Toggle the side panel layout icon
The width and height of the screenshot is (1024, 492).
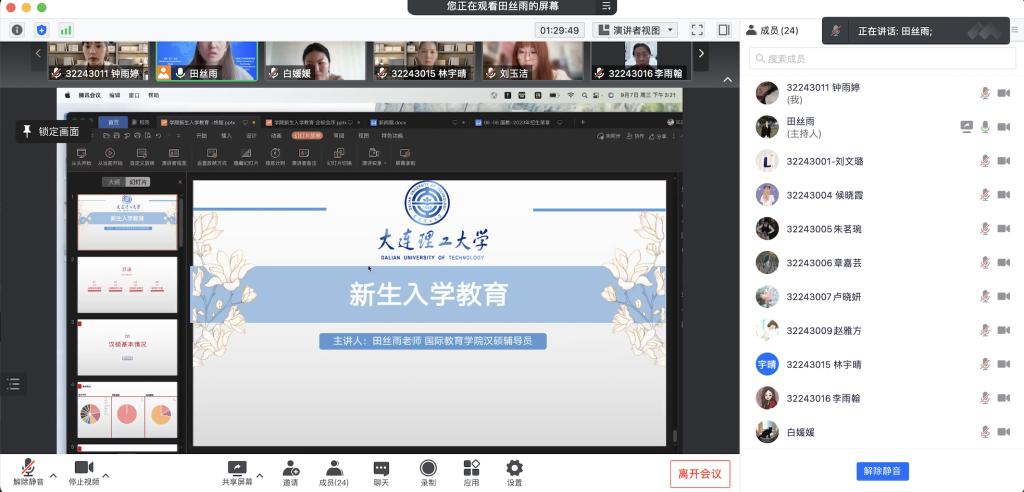point(724,30)
